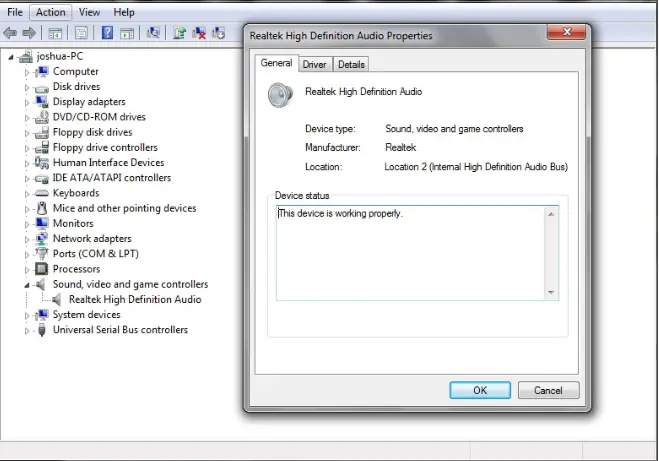Select Realtek High Definition Audio tree item
Screen dimensions: 659x461
[135, 299]
